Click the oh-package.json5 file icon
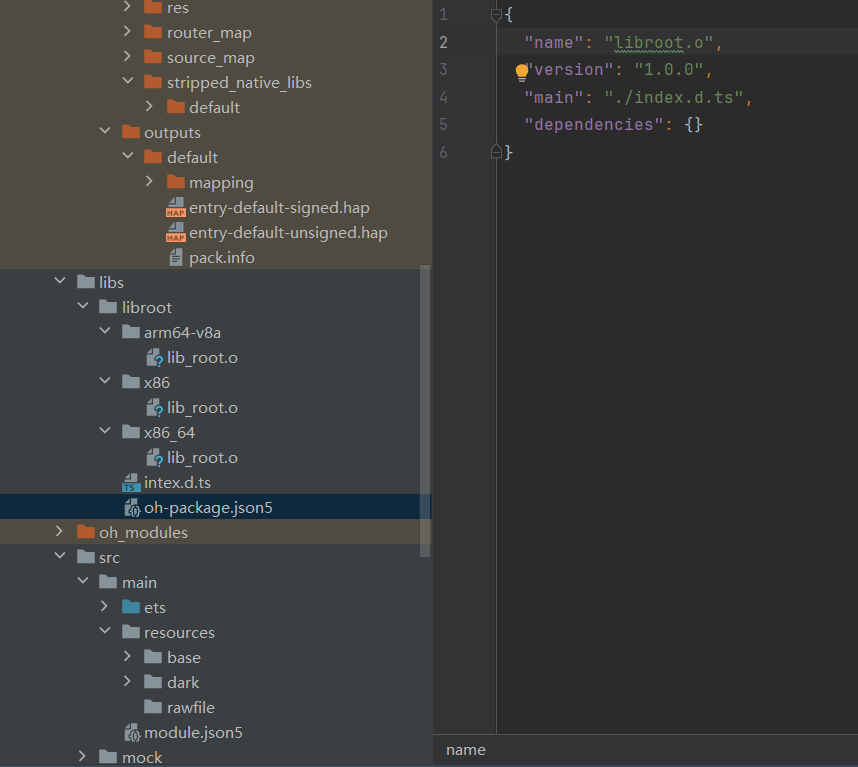 (x=132, y=508)
